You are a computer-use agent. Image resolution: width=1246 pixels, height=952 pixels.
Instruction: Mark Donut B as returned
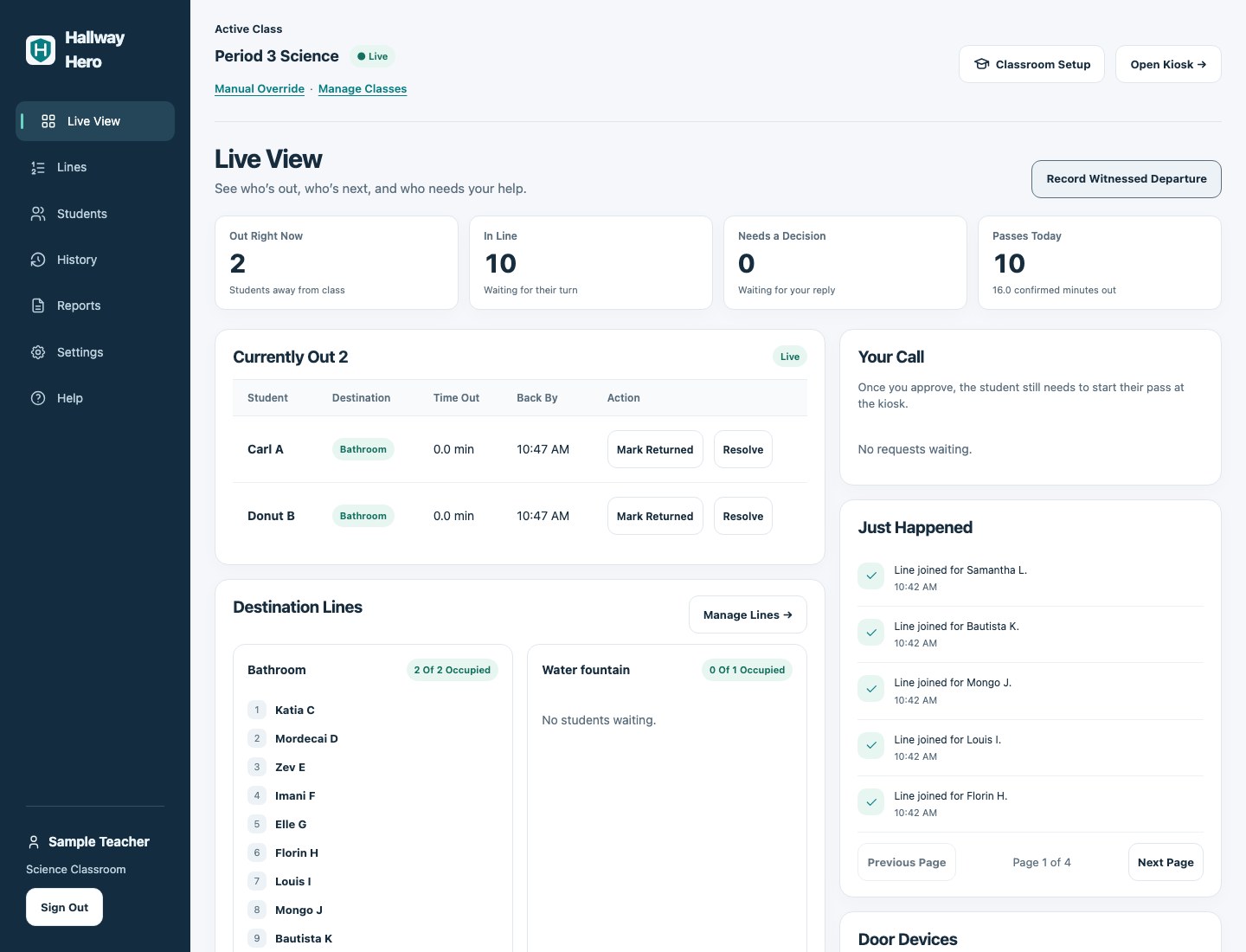(655, 516)
